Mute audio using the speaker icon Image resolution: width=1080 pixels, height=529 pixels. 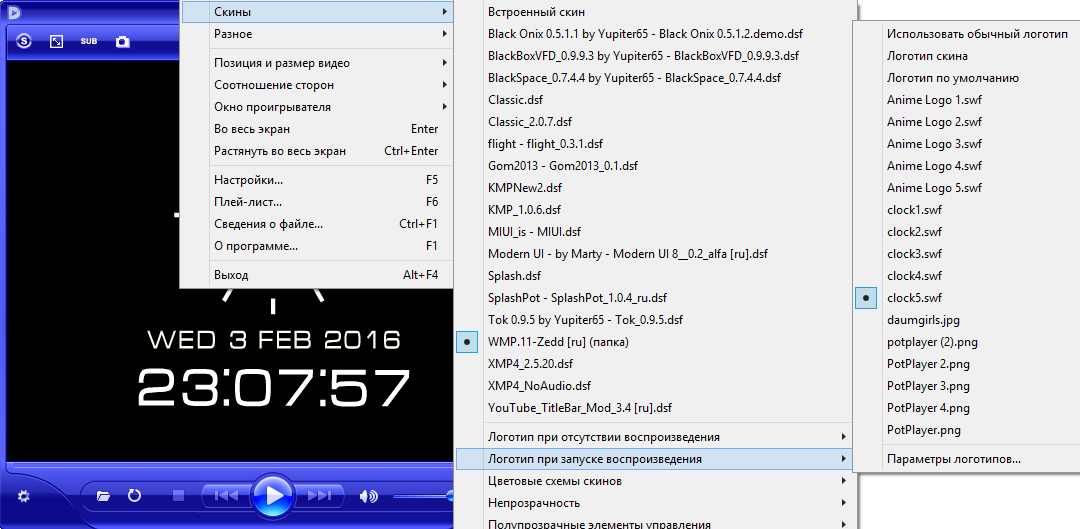pos(369,496)
